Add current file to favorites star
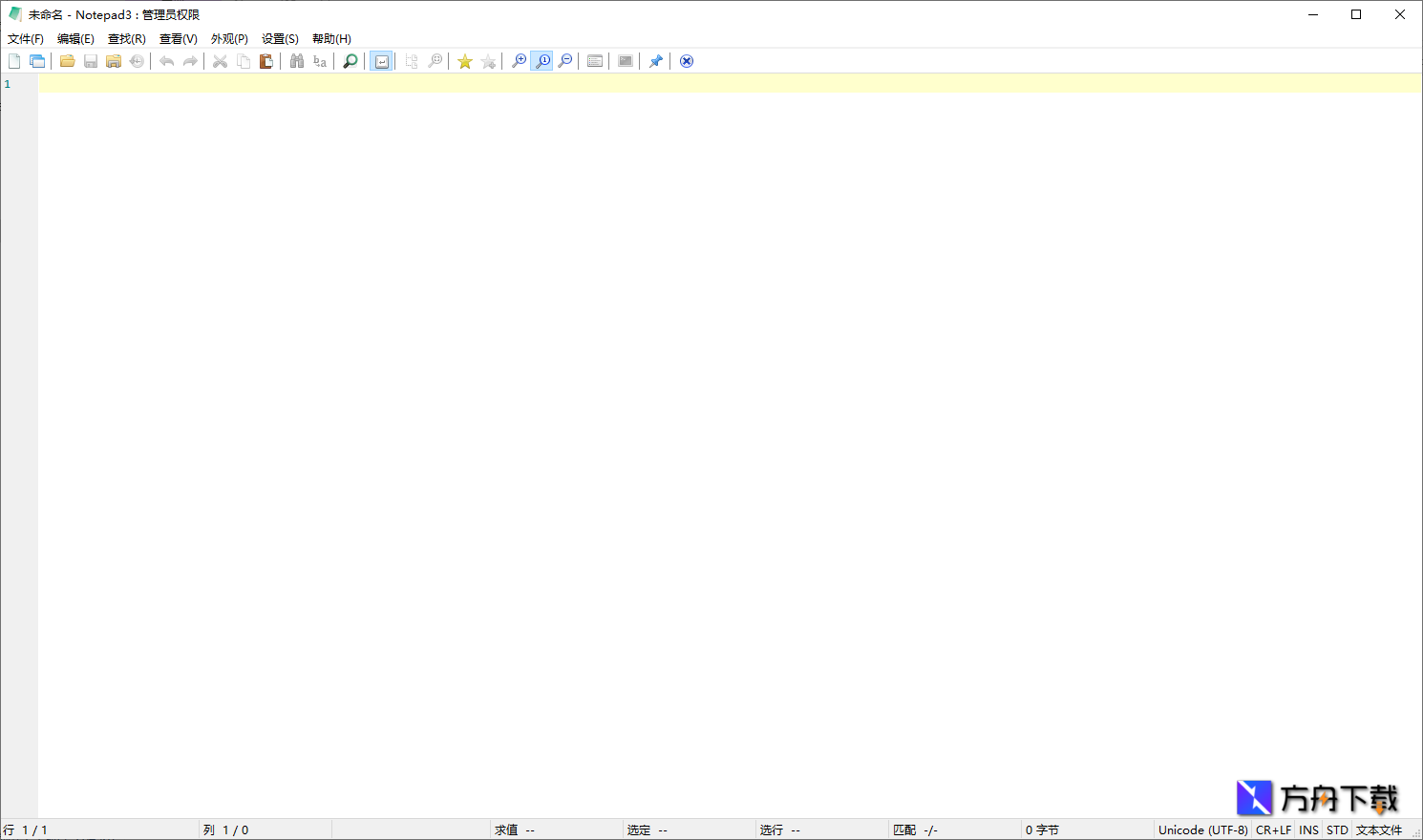The image size is (1423, 840). (465, 60)
